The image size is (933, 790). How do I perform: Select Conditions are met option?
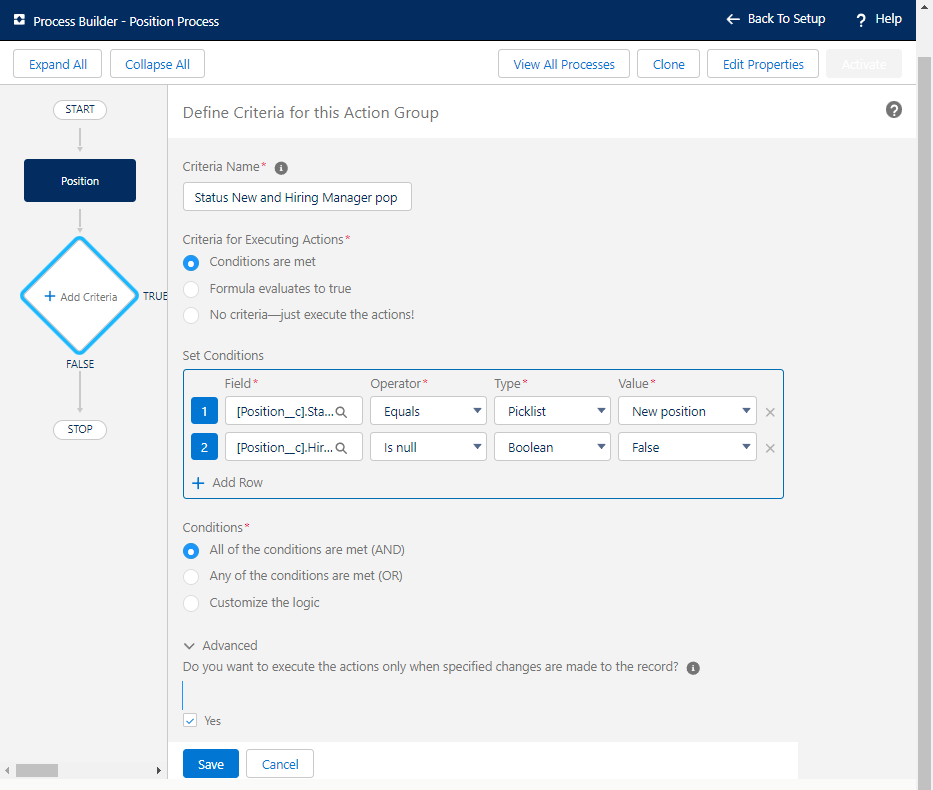(x=191, y=262)
